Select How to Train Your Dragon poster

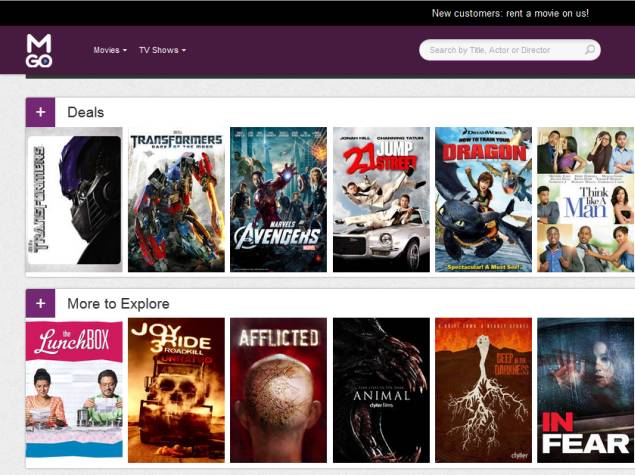[484, 200]
